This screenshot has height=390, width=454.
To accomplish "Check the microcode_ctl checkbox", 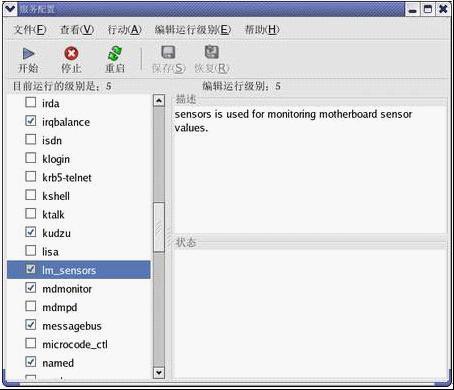I will coord(31,343).
